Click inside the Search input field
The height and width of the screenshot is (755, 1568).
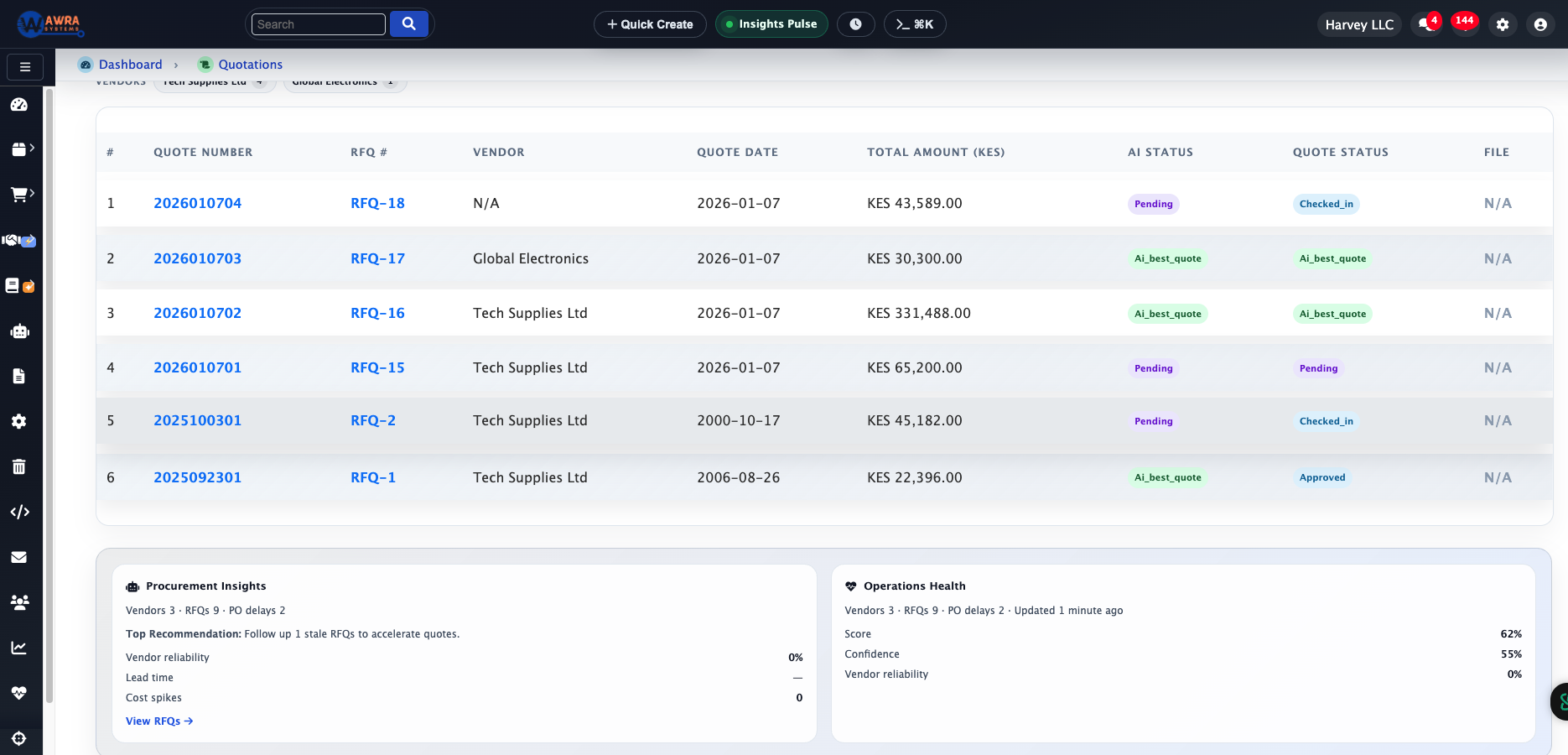pos(319,23)
